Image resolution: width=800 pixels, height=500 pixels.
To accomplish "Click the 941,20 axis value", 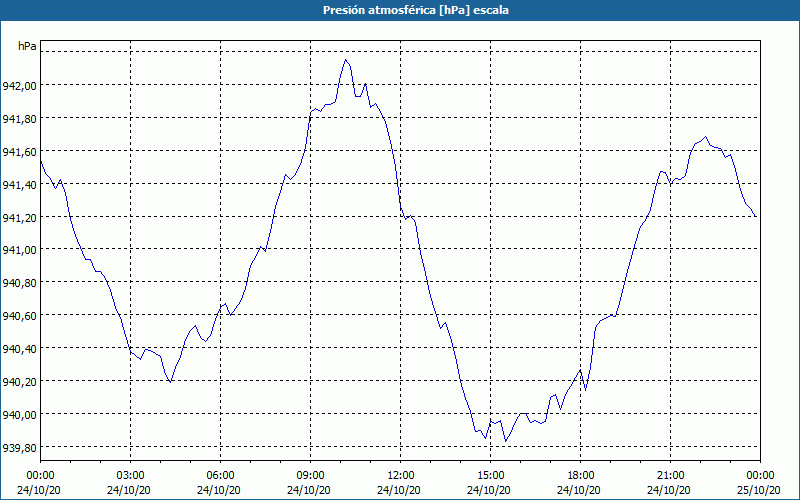I will [x=20, y=217].
